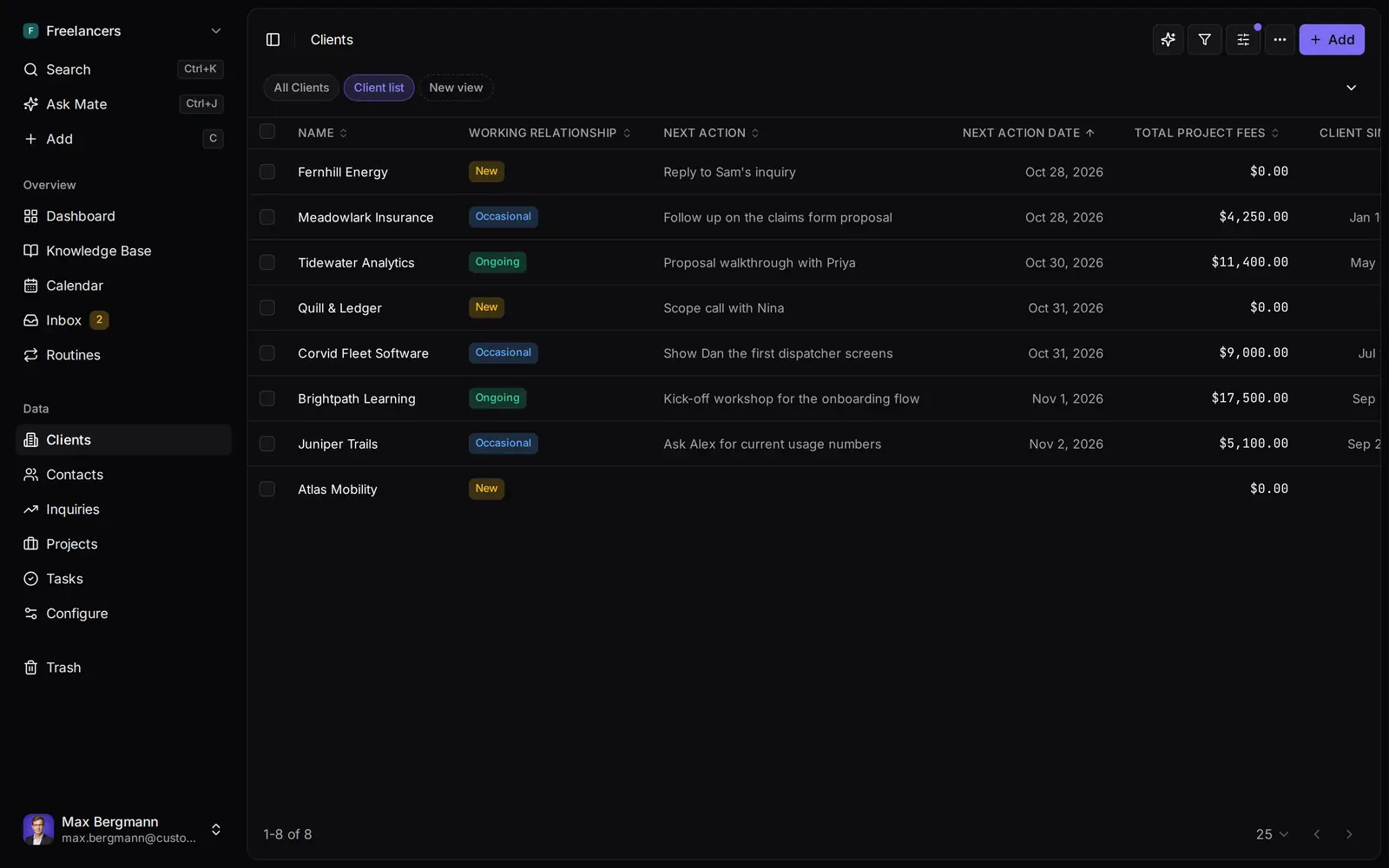Open Inquiries in the sidebar

tap(123, 510)
